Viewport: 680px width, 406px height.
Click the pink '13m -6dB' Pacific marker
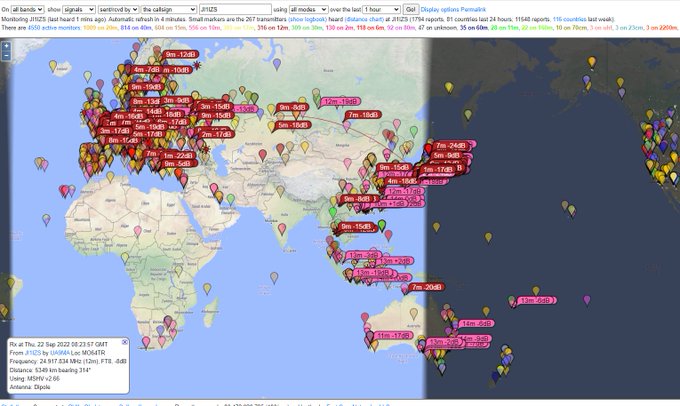(x=537, y=300)
